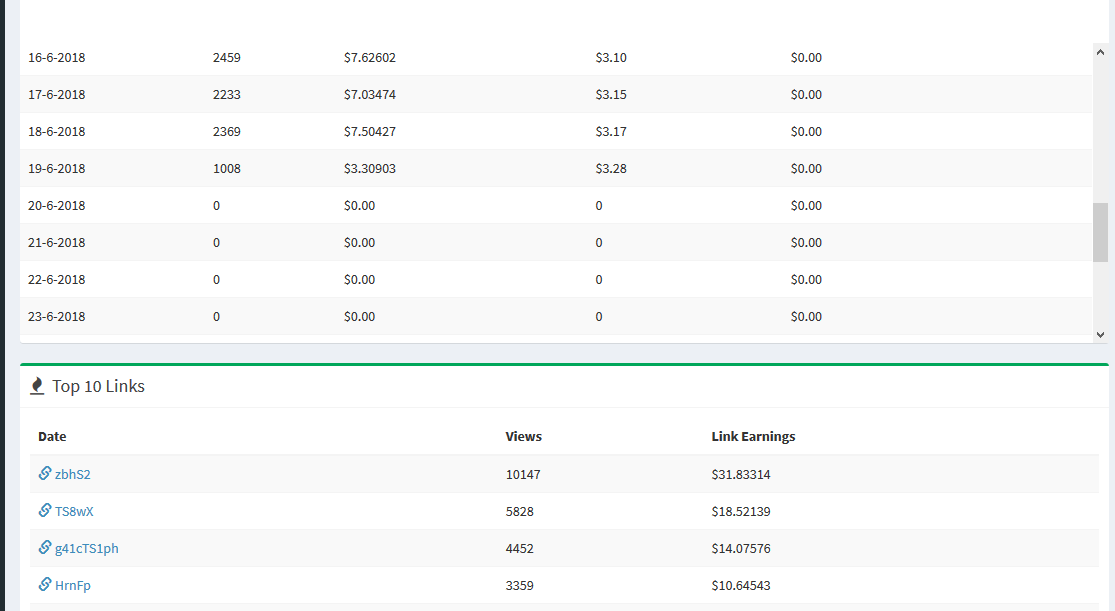This screenshot has height=611, width=1115.
Task: Click the chain icon next to HrnFp
Action: 45,584
